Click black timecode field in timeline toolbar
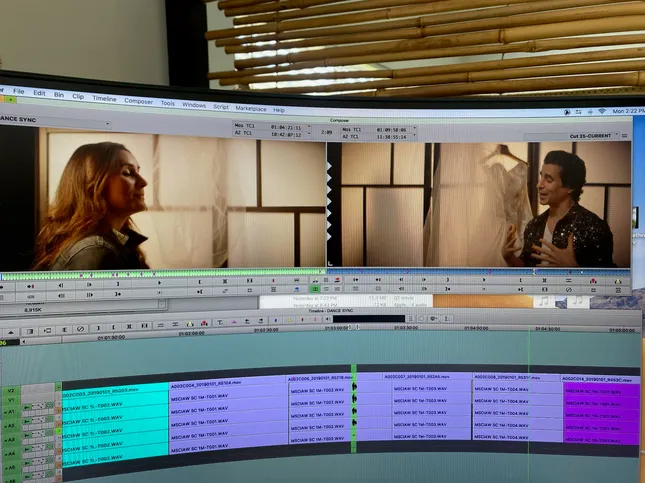The width and height of the screenshot is (645, 483). click(x=369, y=318)
